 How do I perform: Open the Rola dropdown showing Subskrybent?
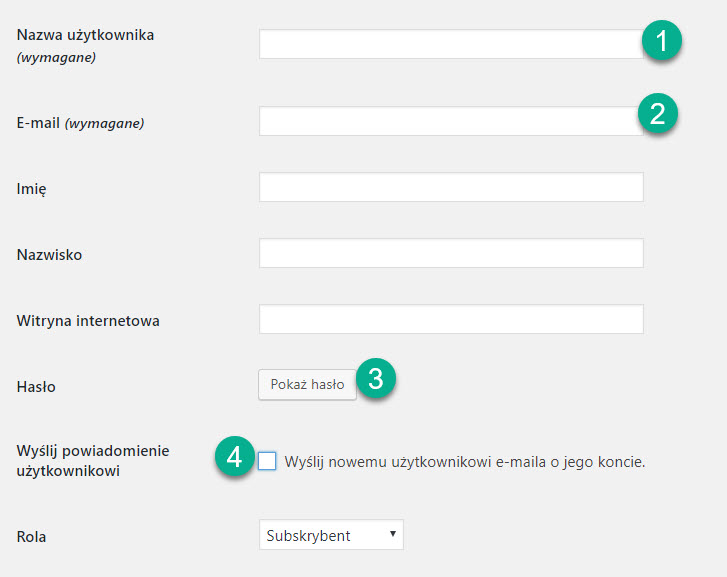pyautogui.click(x=331, y=535)
